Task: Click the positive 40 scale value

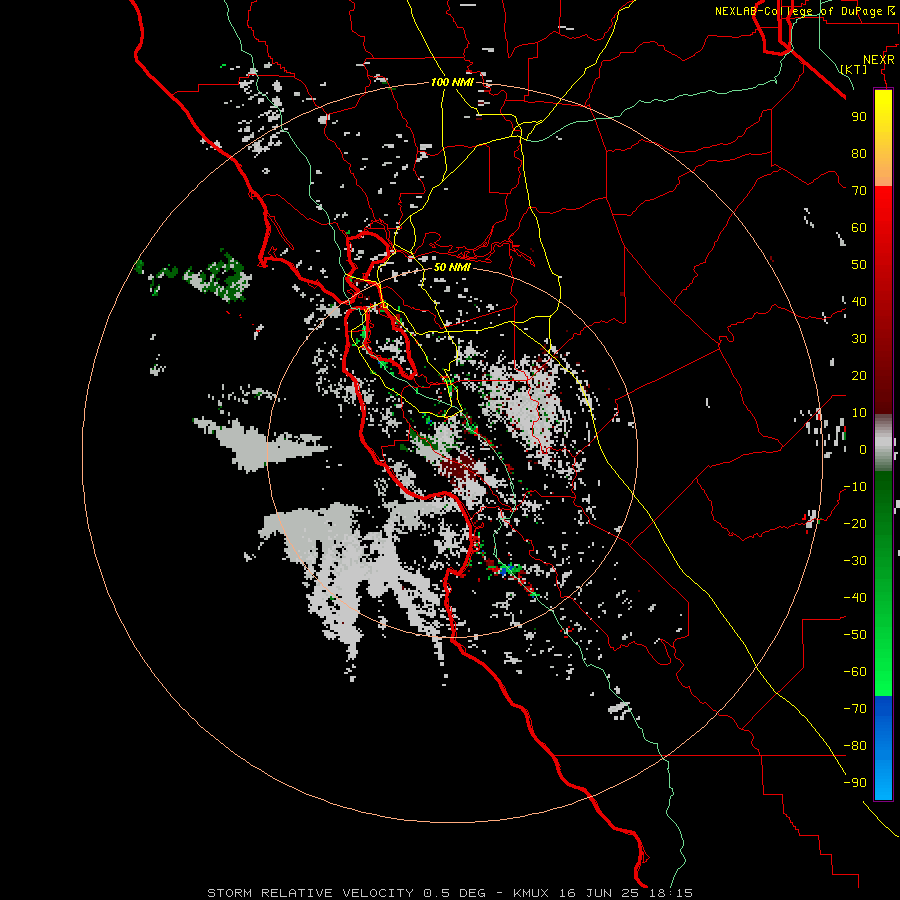Action: [x=859, y=301]
